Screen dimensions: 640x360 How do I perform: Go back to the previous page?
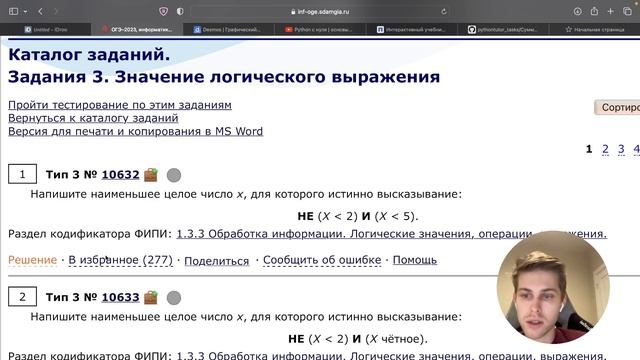pos(40,11)
